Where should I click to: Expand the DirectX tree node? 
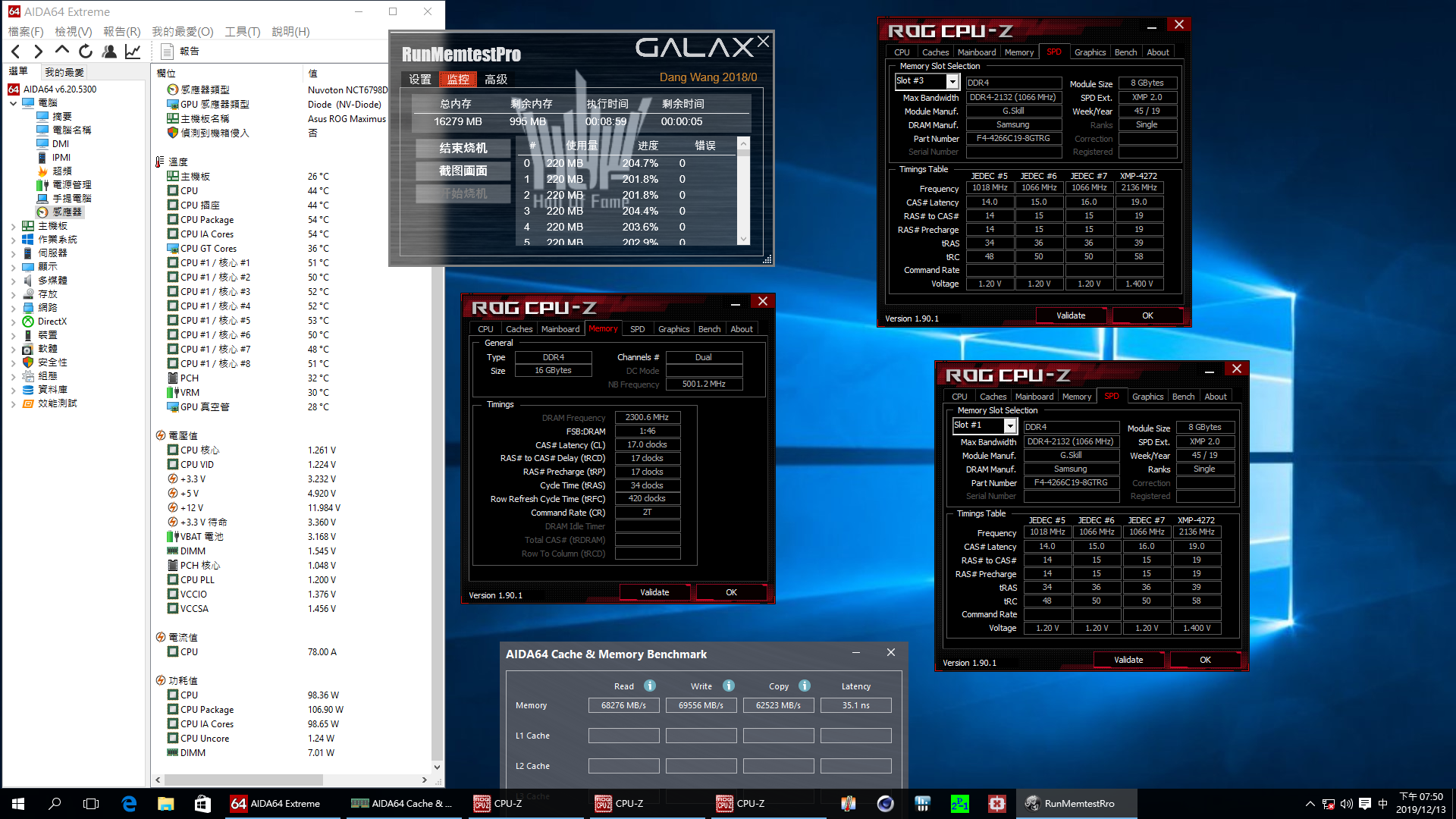click(13, 322)
